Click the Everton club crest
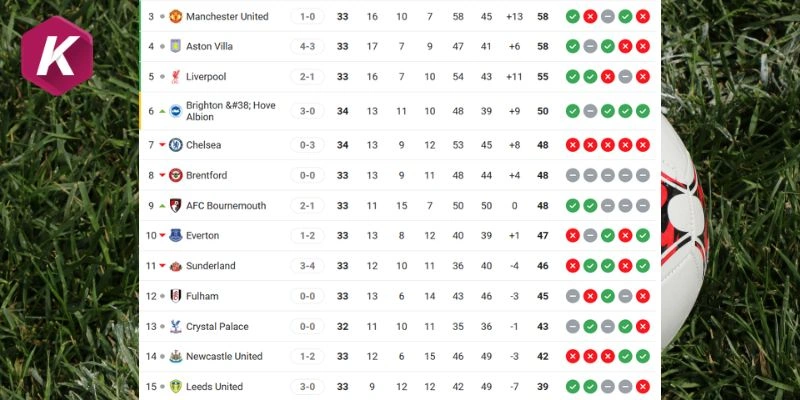This screenshot has height=400, width=800. [175, 235]
